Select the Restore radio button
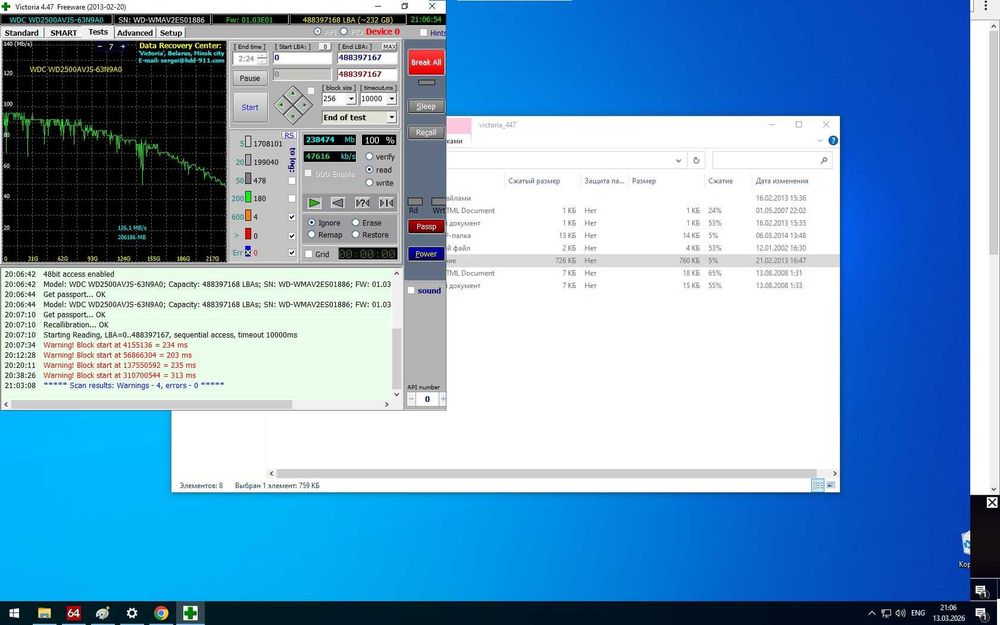 356,235
